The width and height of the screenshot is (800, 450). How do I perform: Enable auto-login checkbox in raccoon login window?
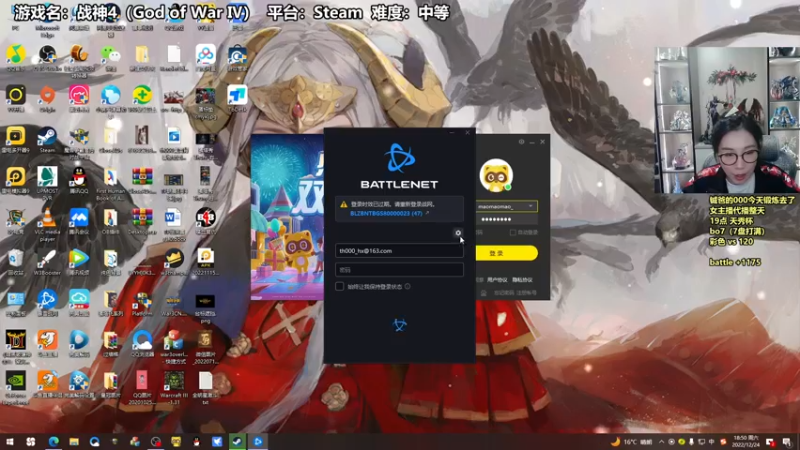point(513,233)
